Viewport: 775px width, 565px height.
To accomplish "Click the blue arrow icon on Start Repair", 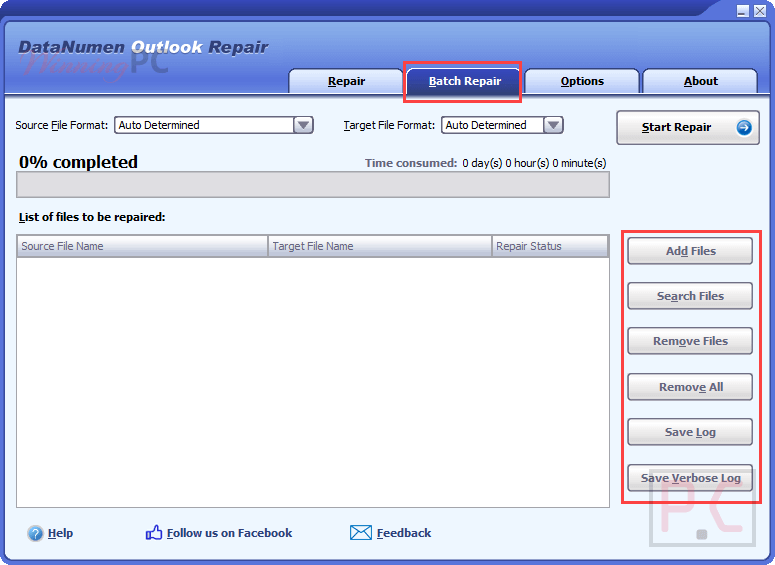I will [x=743, y=128].
